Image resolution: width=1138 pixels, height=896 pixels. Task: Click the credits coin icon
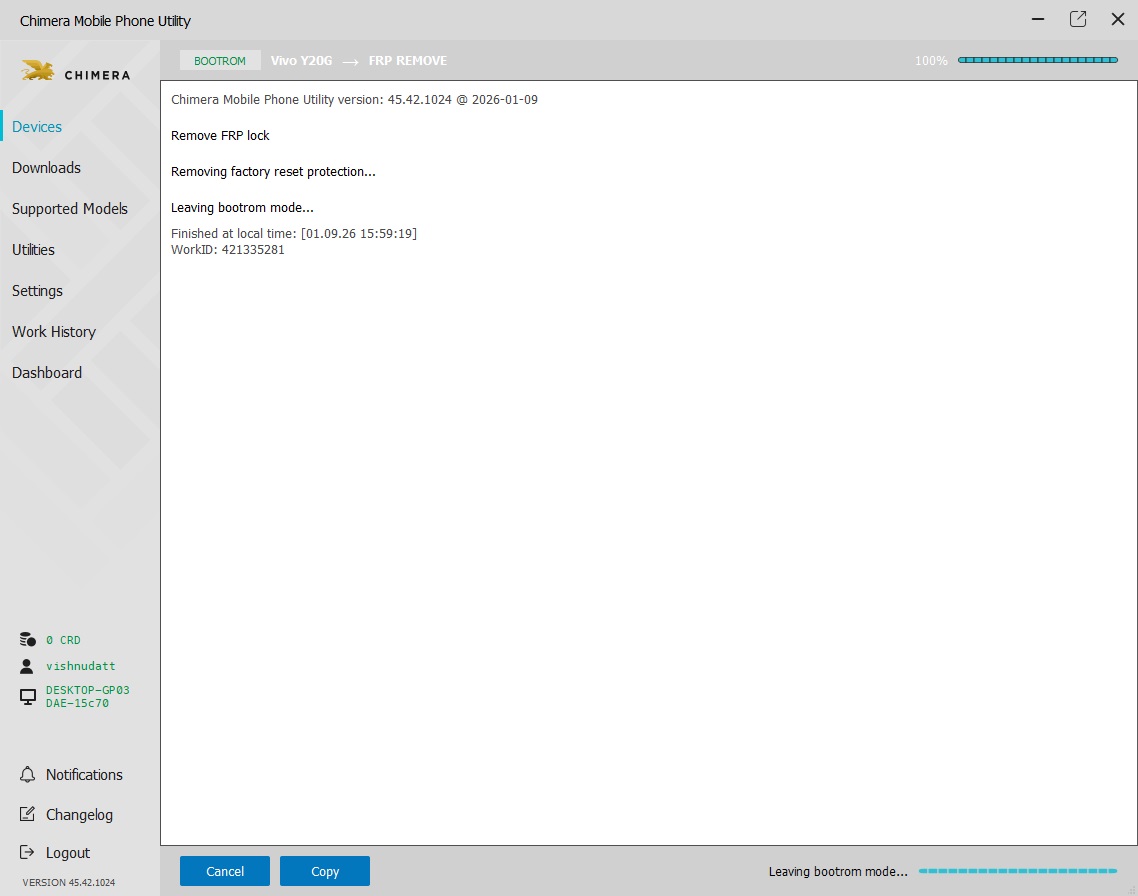[x=28, y=639]
